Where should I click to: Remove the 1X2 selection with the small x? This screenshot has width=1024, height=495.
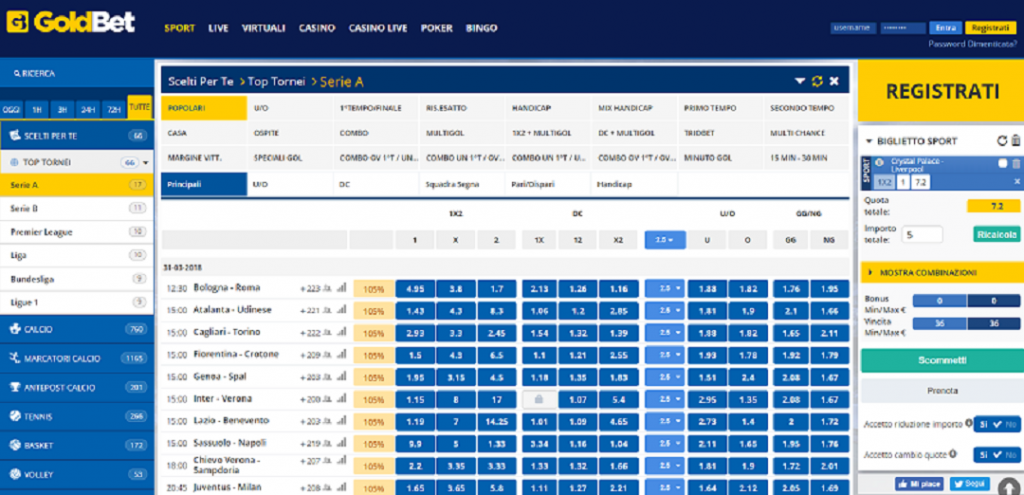click(x=1016, y=182)
